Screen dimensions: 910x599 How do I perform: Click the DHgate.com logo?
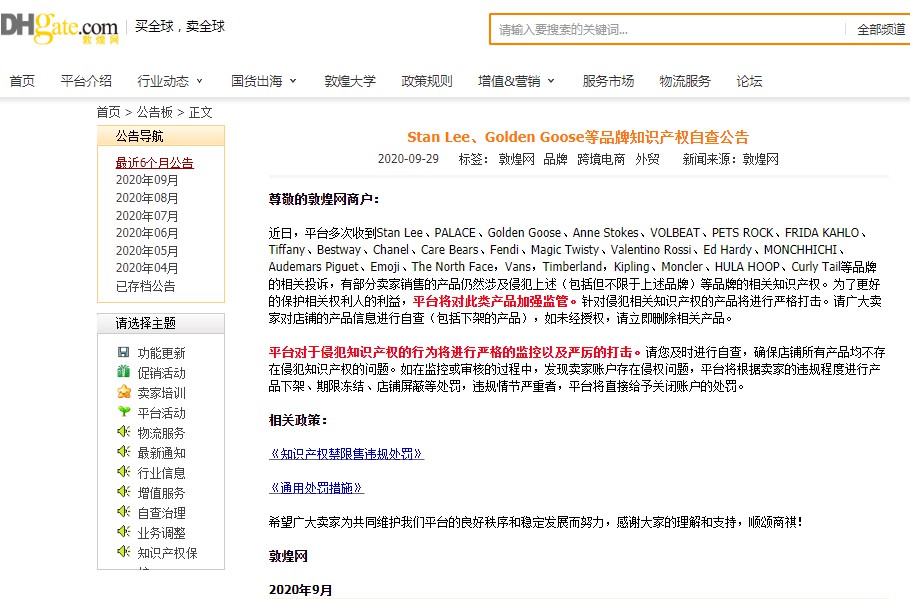coord(60,28)
